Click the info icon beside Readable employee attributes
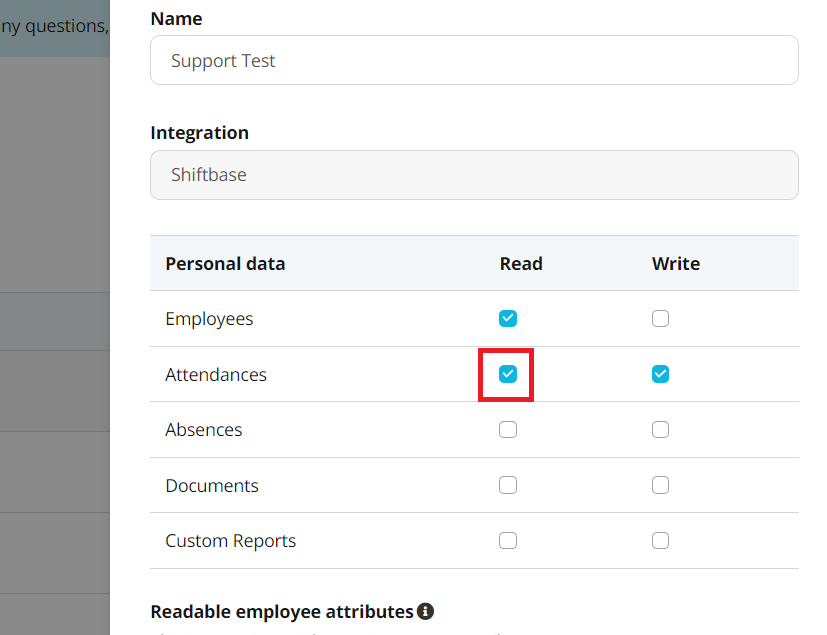Screen dimensions: 827x635 coord(425,611)
